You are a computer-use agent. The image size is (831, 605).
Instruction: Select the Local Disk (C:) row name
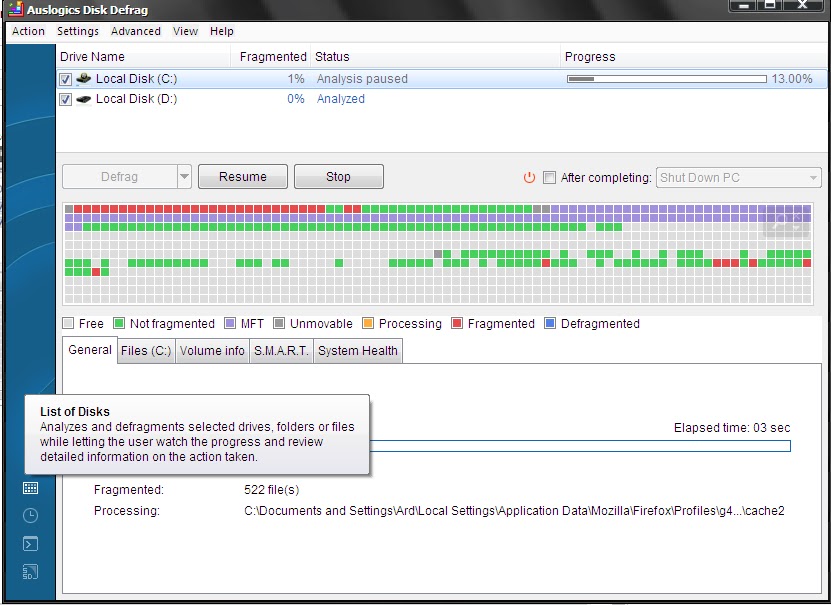(x=136, y=79)
